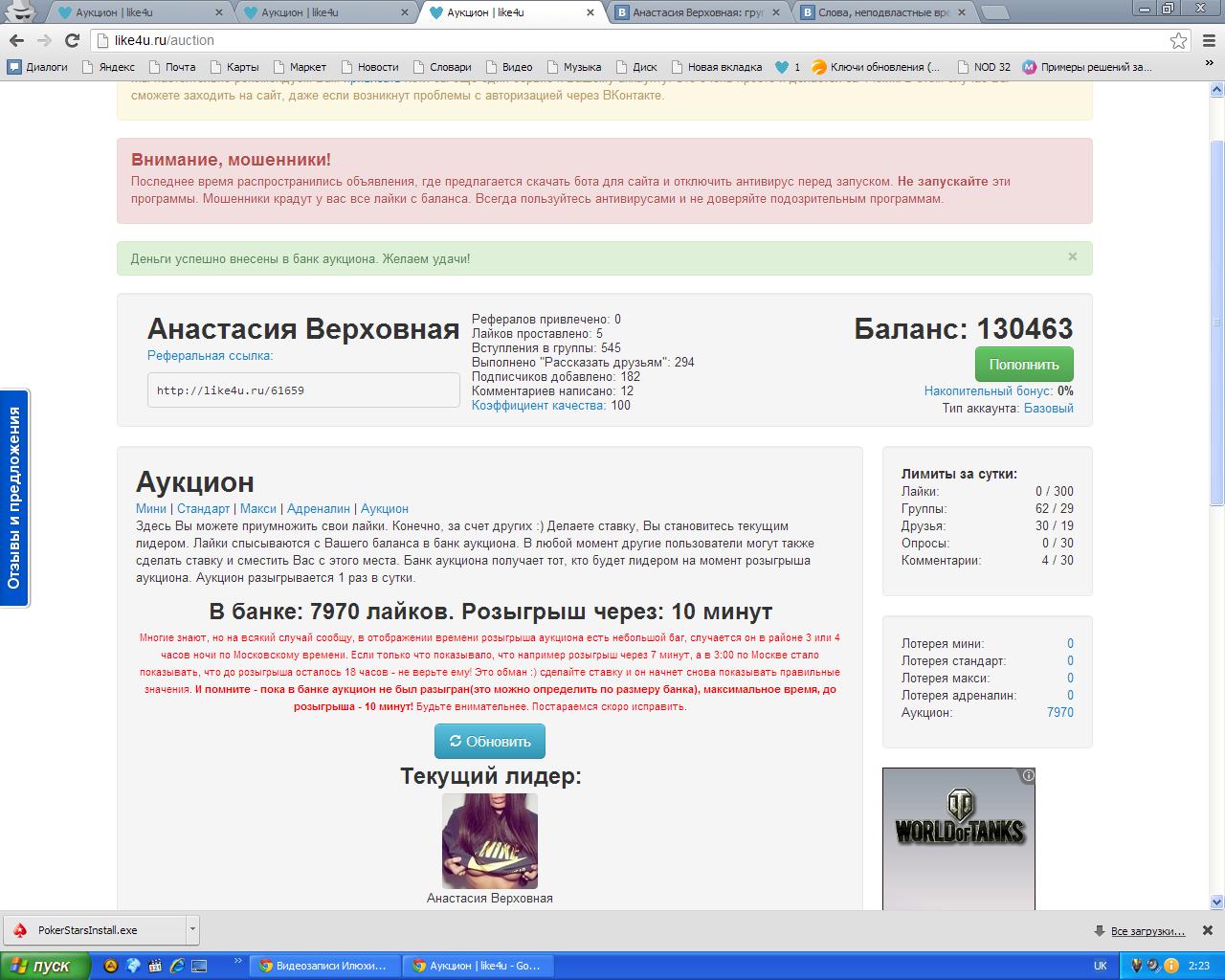The image size is (1225, 980).
Task: Close the active Аукцион tab
Action: 590,12
